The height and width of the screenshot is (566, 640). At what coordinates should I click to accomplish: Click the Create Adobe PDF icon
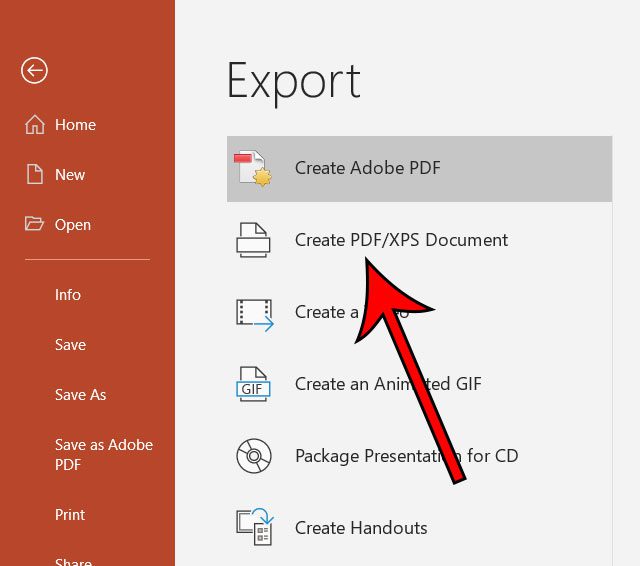[x=253, y=169]
